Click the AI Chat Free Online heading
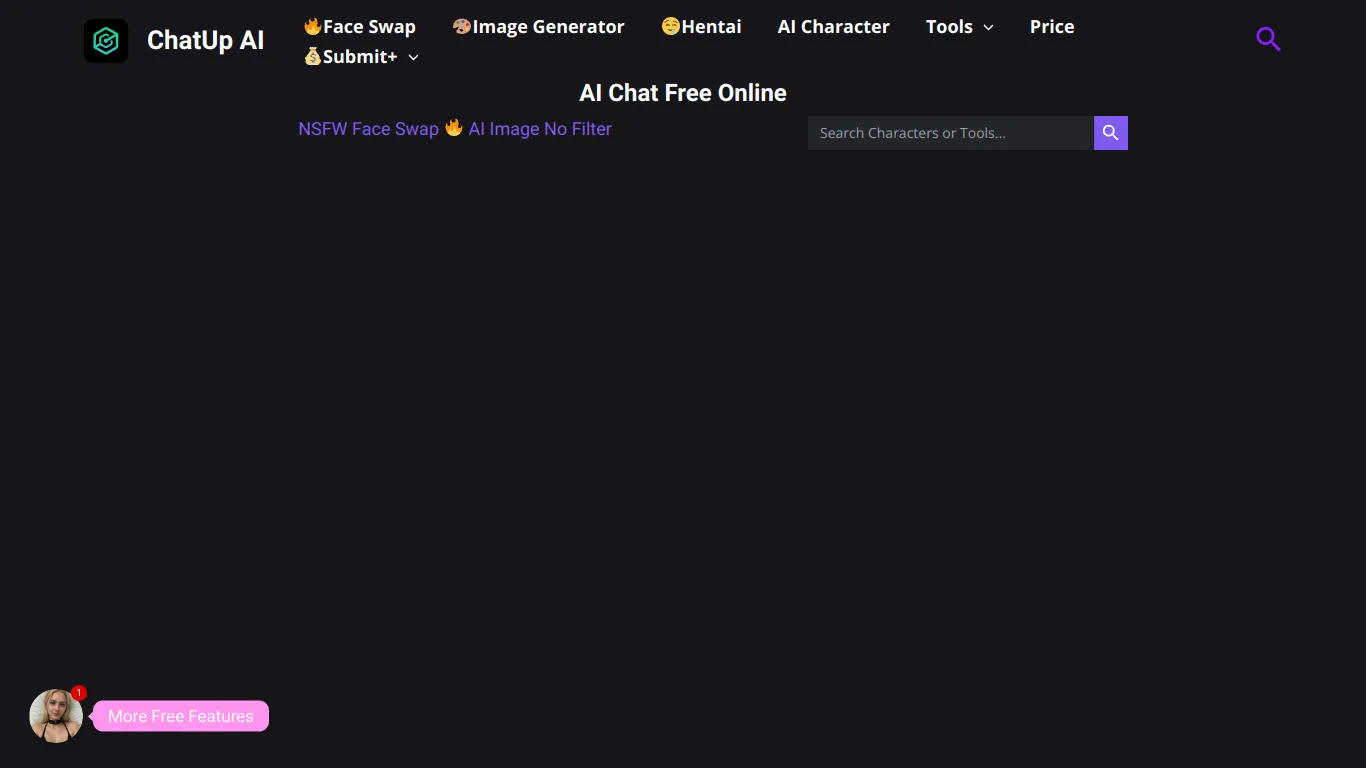The height and width of the screenshot is (768, 1366). click(683, 93)
